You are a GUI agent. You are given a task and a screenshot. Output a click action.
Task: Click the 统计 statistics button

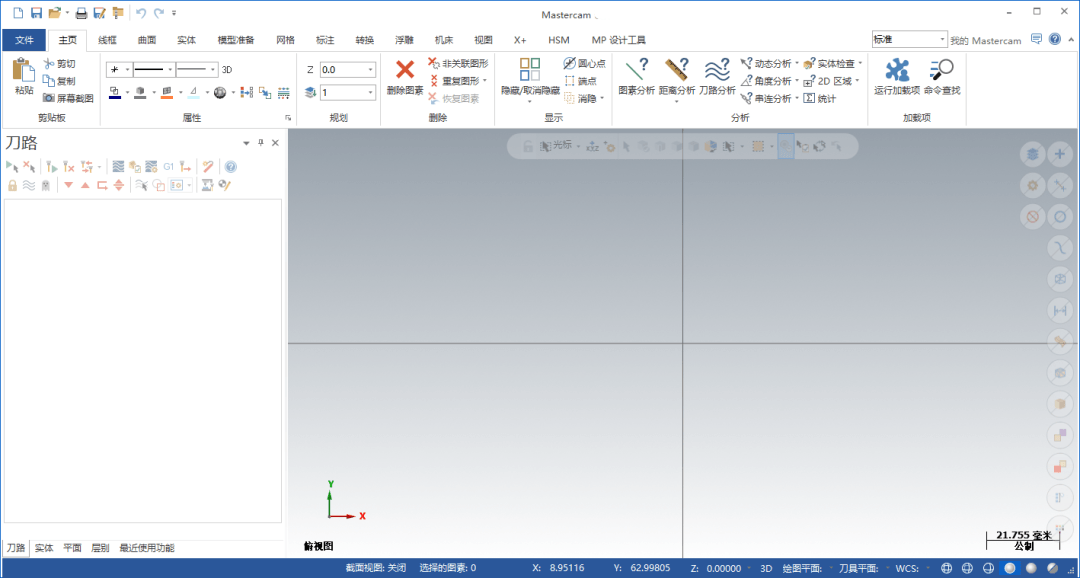[x=820, y=99]
